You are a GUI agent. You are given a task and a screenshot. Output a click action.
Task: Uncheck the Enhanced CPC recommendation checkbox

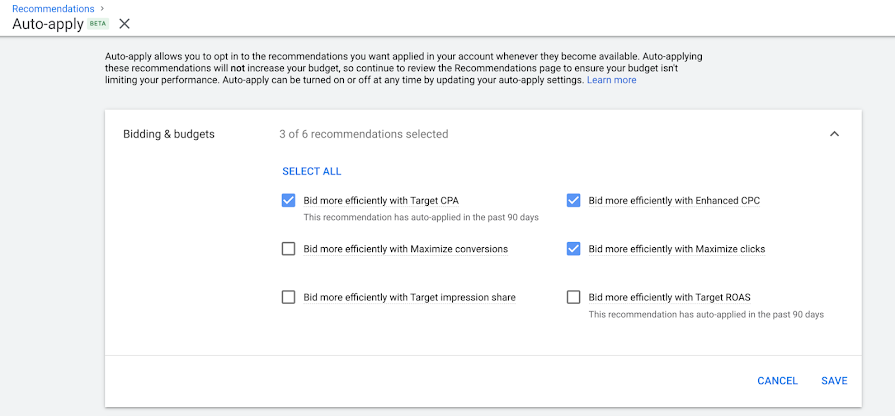[x=573, y=200]
